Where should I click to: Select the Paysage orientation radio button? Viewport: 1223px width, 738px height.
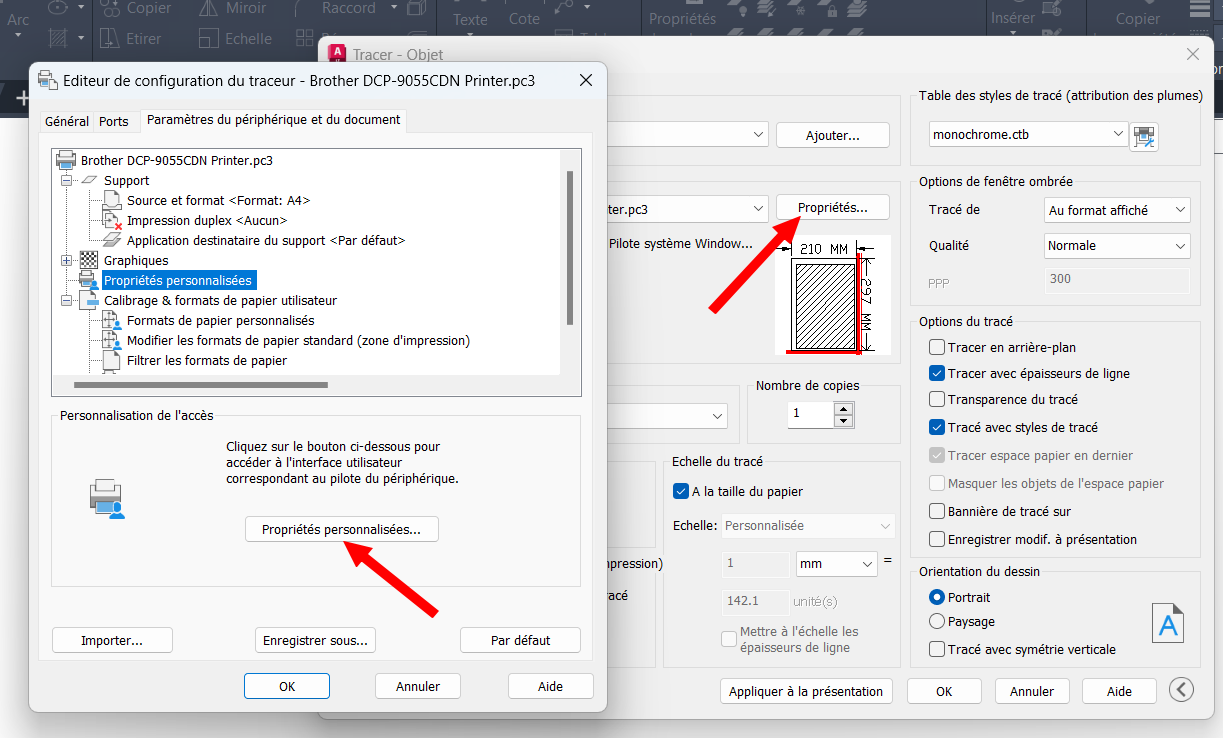[936, 623]
